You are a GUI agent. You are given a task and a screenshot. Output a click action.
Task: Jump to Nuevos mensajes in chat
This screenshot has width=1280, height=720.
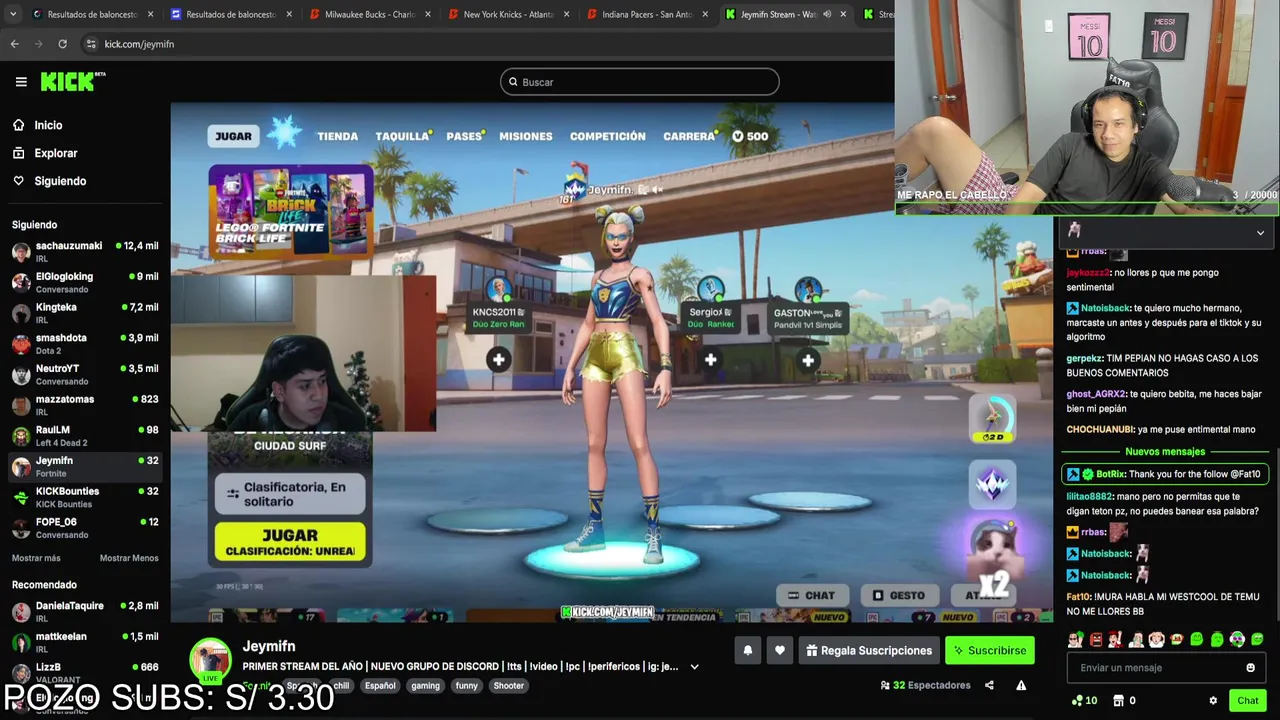(1165, 452)
